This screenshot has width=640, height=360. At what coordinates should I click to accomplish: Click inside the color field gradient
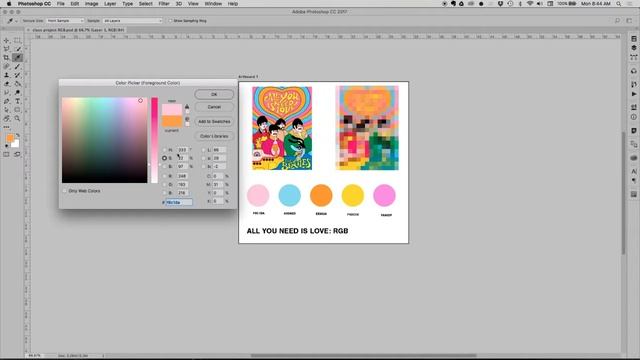104,140
